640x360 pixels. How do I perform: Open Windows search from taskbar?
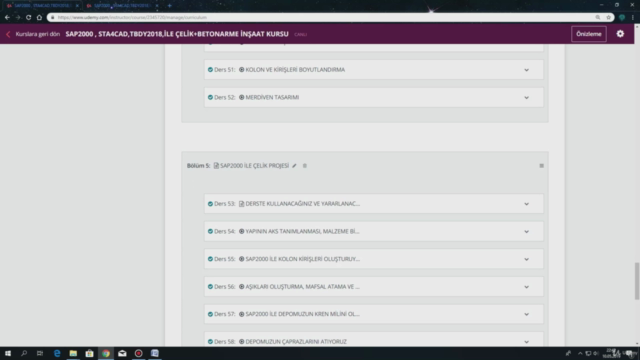tap(24, 353)
